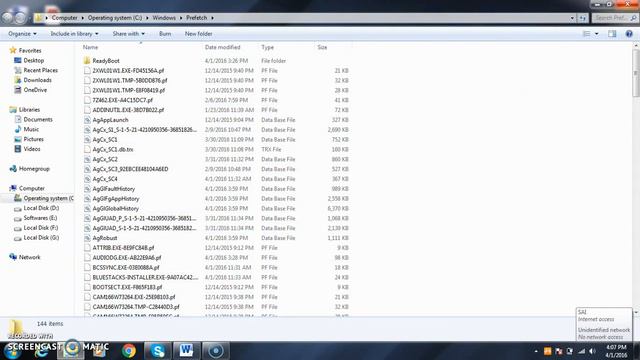The width and height of the screenshot is (640, 360).
Task: Select the AgAppLaunch database file icon
Action: (x=87, y=120)
